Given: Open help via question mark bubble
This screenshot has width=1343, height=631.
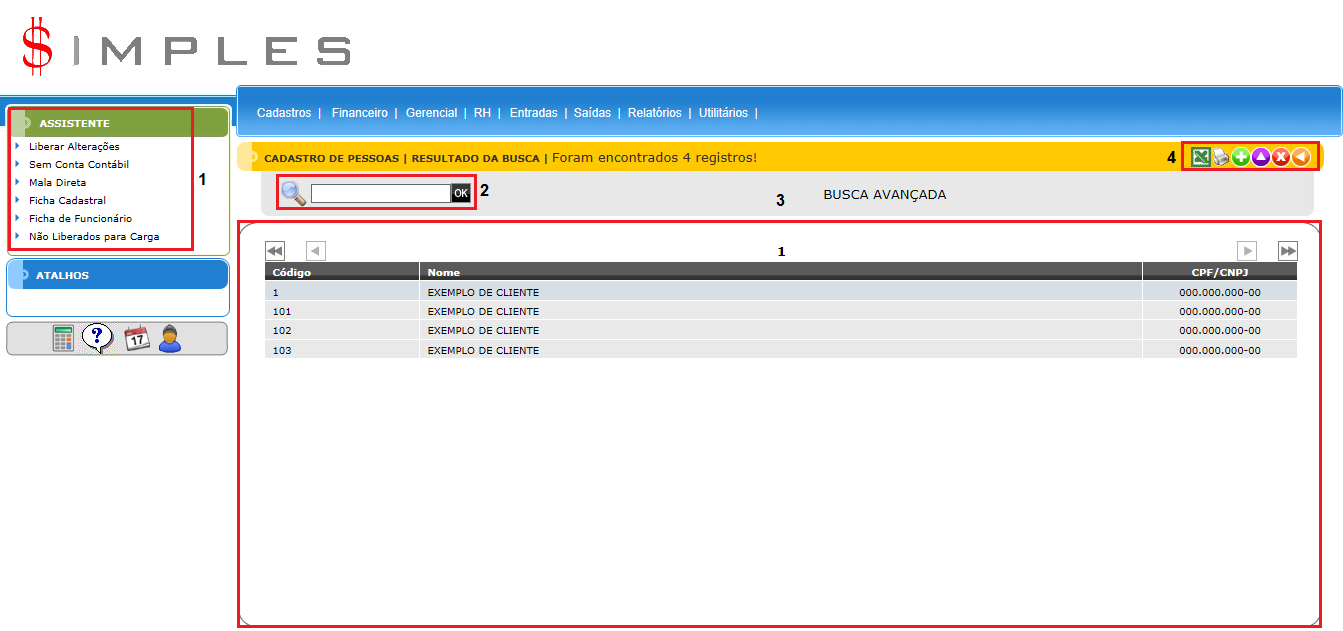Looking at the screenshot, I should coord(97,338).
